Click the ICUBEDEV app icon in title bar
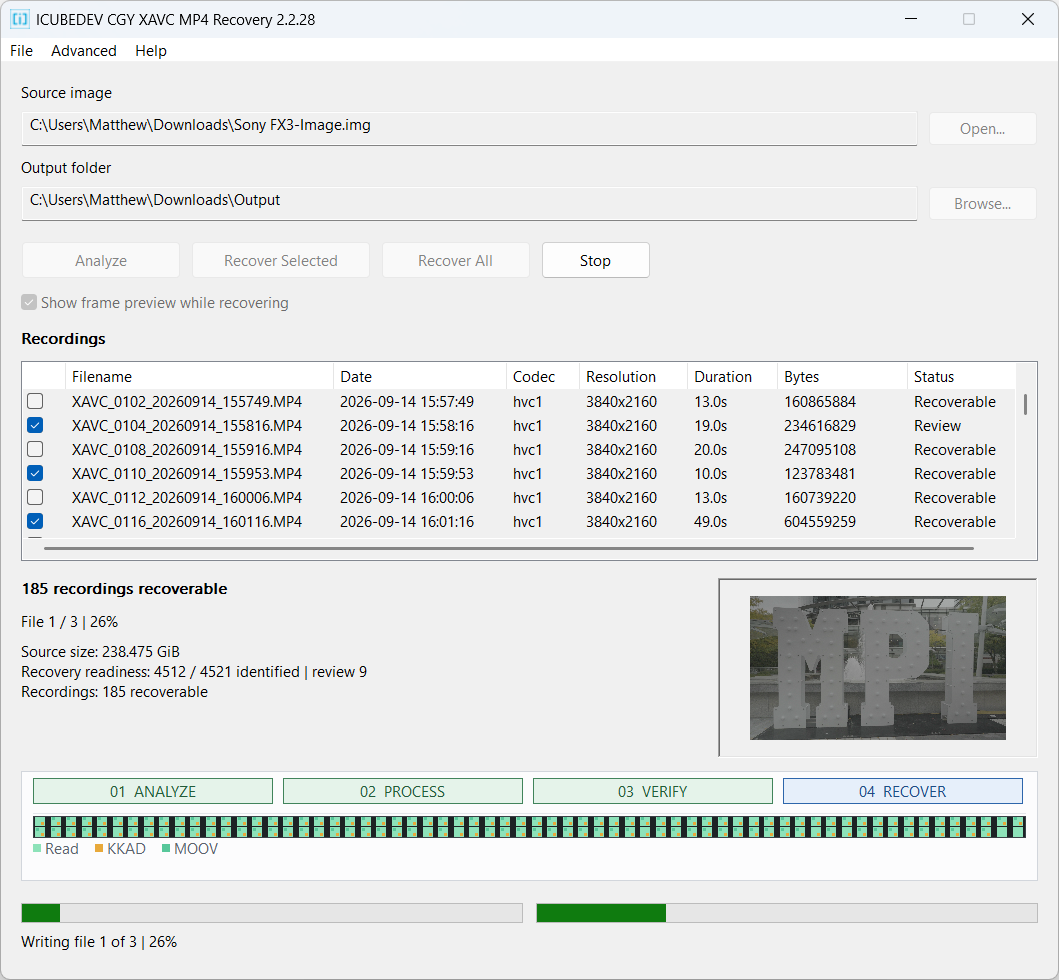 20,19
